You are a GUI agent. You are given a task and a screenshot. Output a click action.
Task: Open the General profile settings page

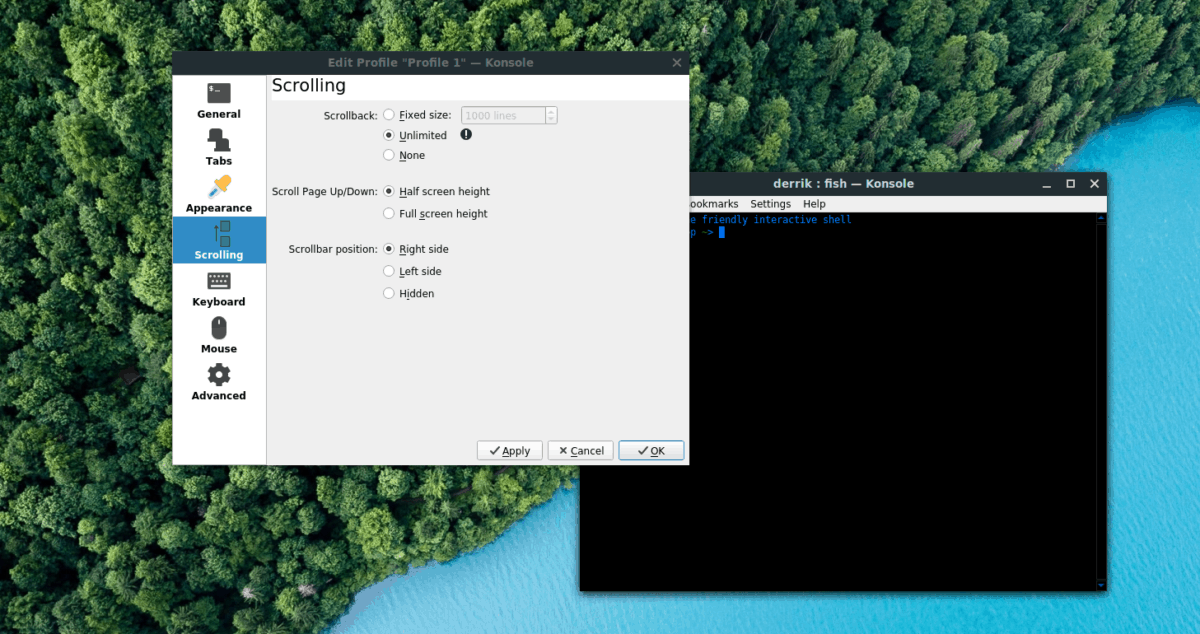click(x=219, y=100)
